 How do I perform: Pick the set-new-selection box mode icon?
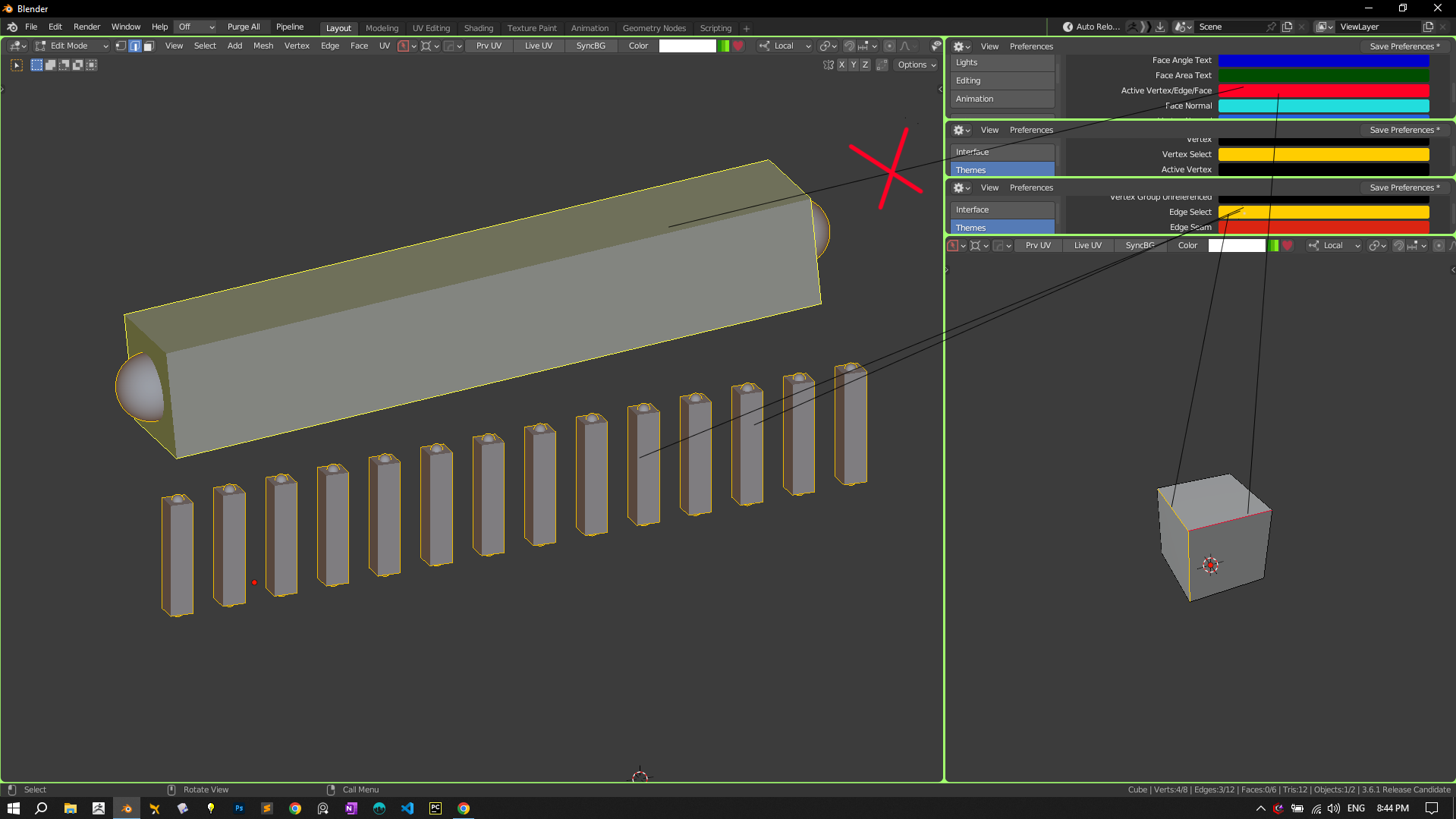[36, 65]
